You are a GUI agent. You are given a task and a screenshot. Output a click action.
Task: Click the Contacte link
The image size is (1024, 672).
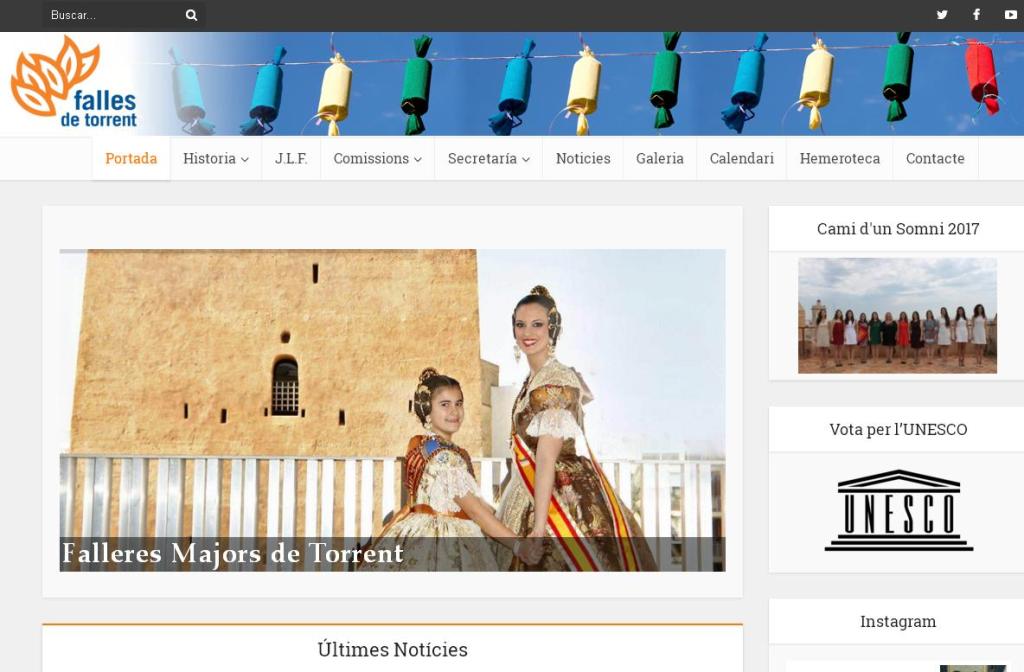(x=935, y=158)
